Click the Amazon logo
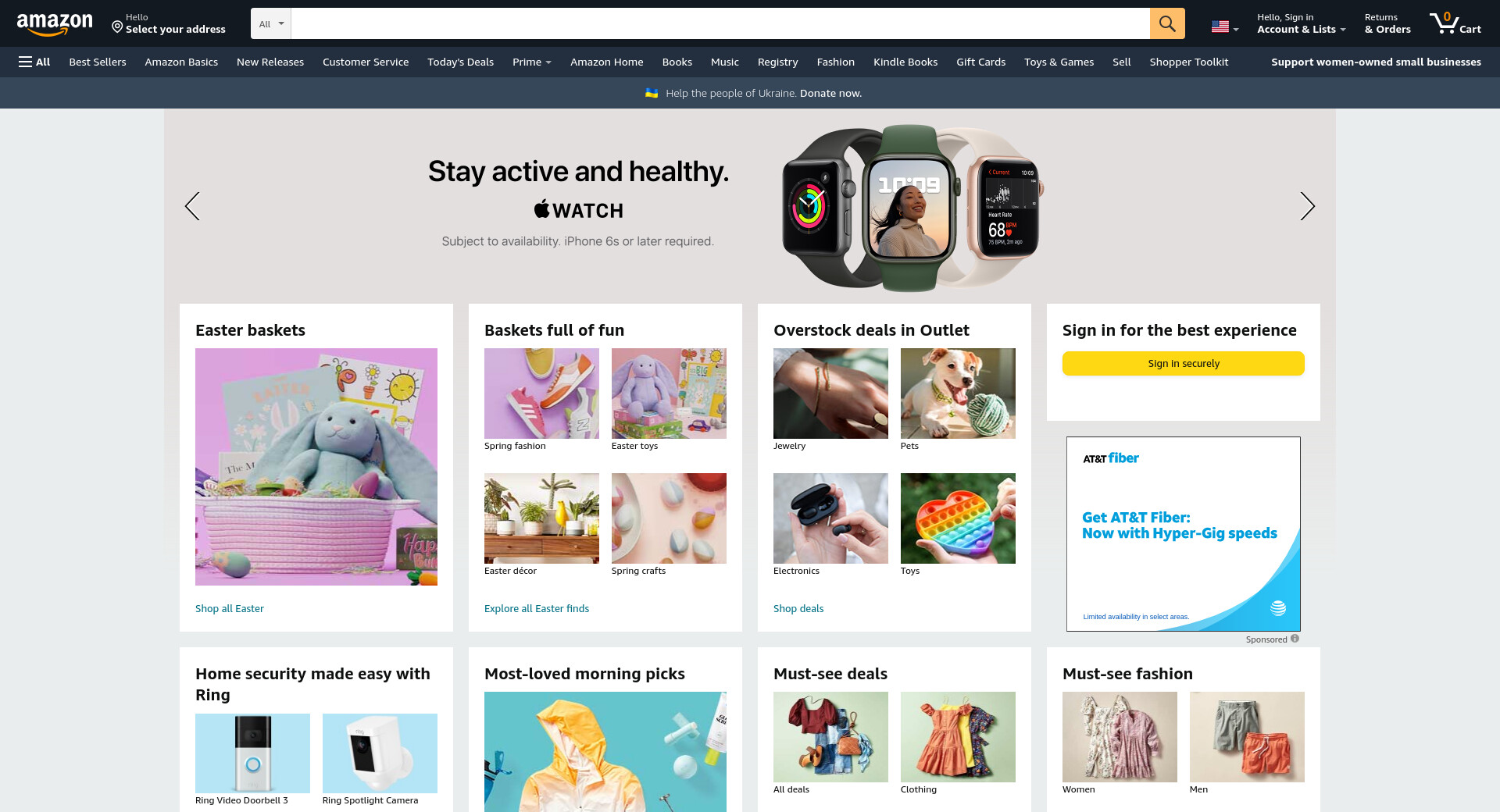Viewport: 1500px width, 812px height. [x=55, y=24]
